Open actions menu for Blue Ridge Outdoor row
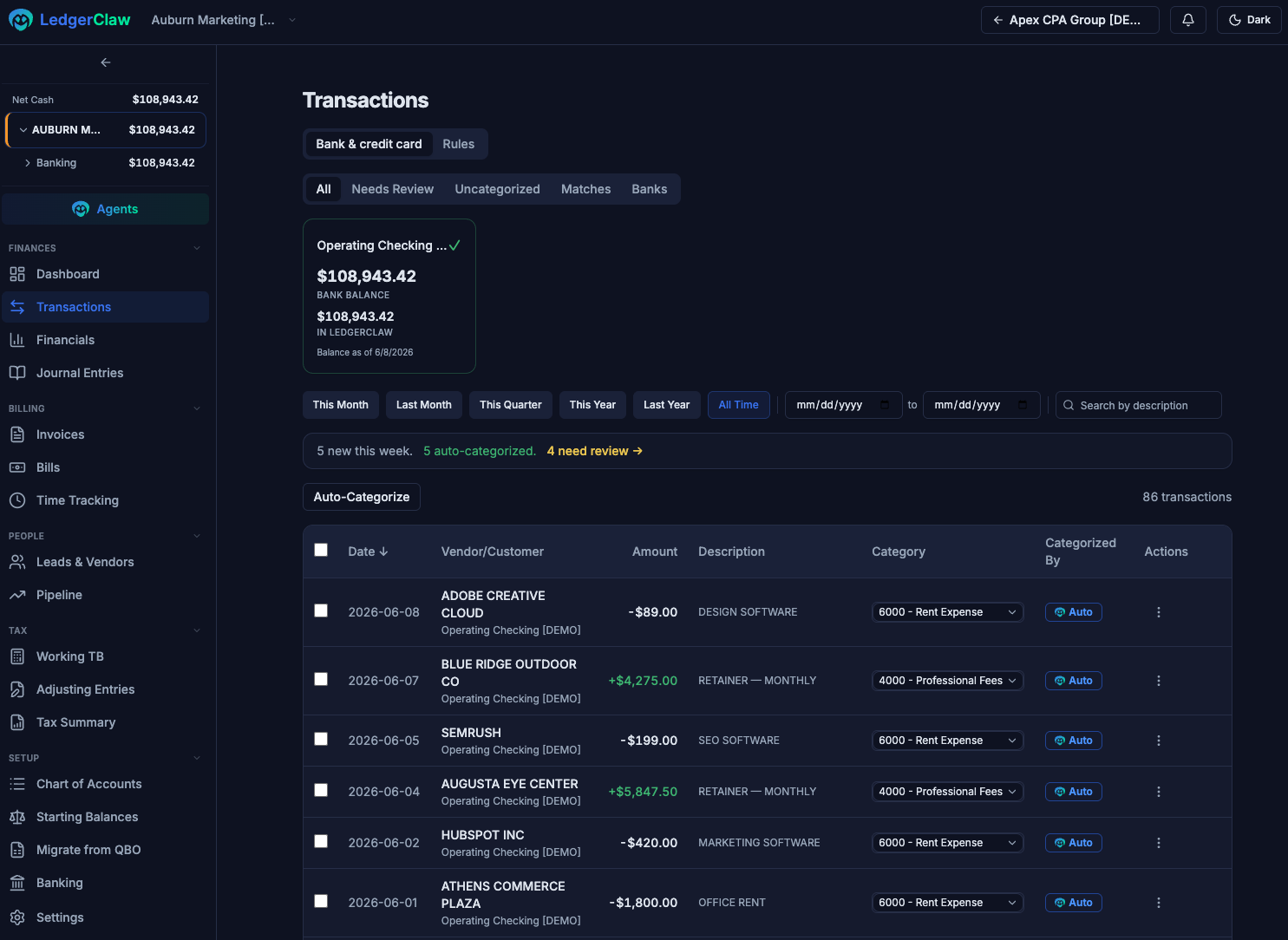 click(x=1159, y=681)
